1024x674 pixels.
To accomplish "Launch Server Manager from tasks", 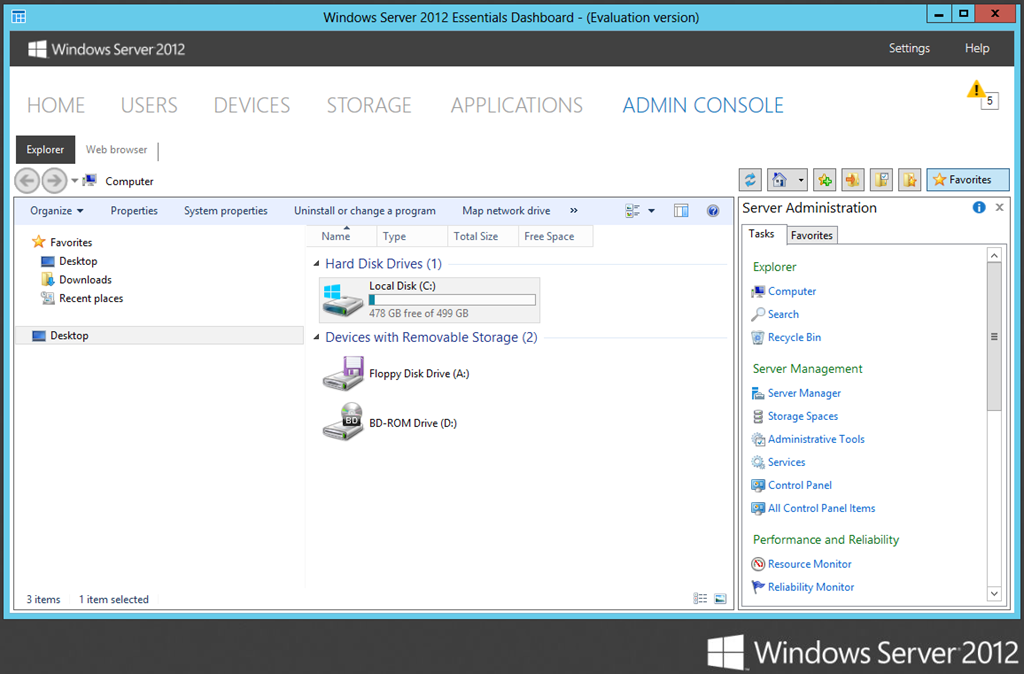I will coord(804,393).
